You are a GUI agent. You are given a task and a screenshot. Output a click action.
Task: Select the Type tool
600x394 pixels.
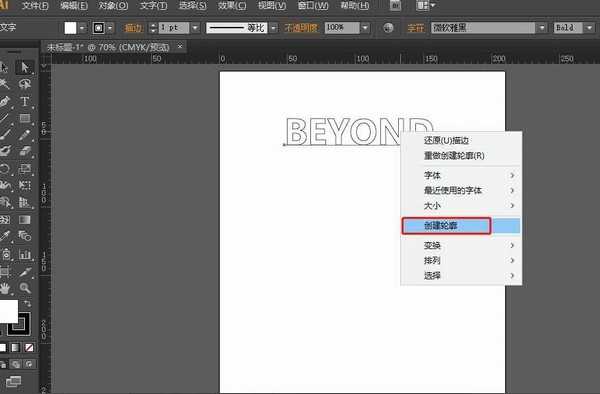click(x=25, y=101)
